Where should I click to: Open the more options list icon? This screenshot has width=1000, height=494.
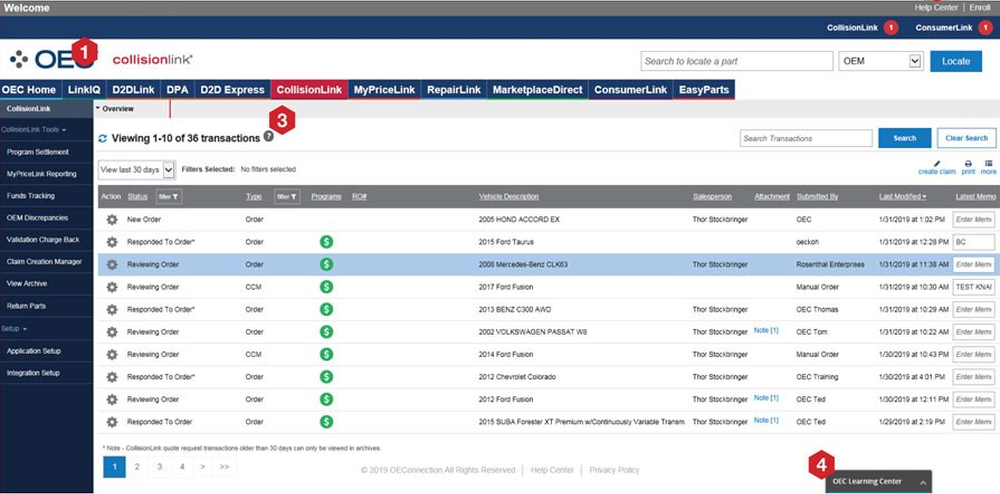(989, 164)
